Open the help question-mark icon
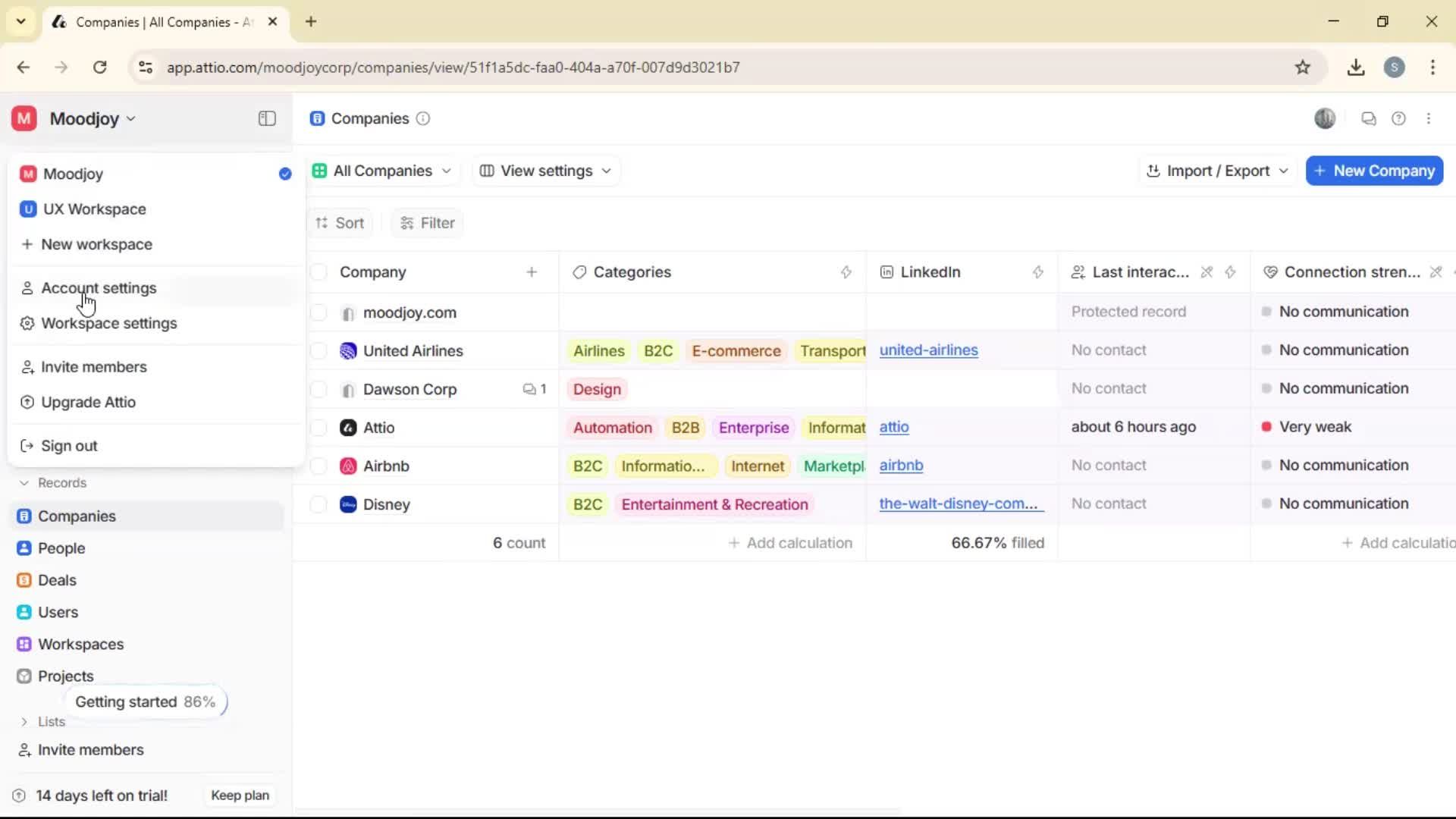Image resolution: width=1456 pixels, height=819 pixels. click(1398, 118)
